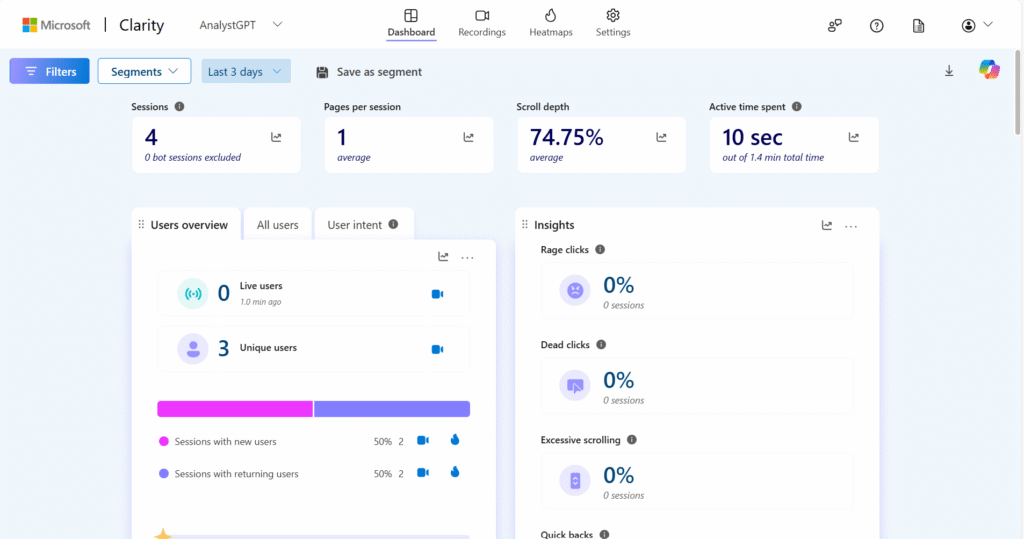Open heatmap for sessions with new users
The height and width of the screenshot is (539, 1024).
pos(454,440)
